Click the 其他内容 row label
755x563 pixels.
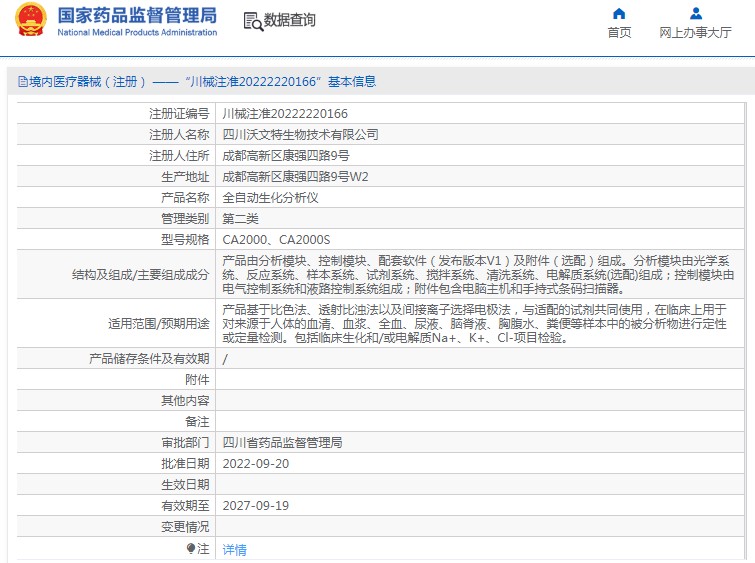click(185, 401)
